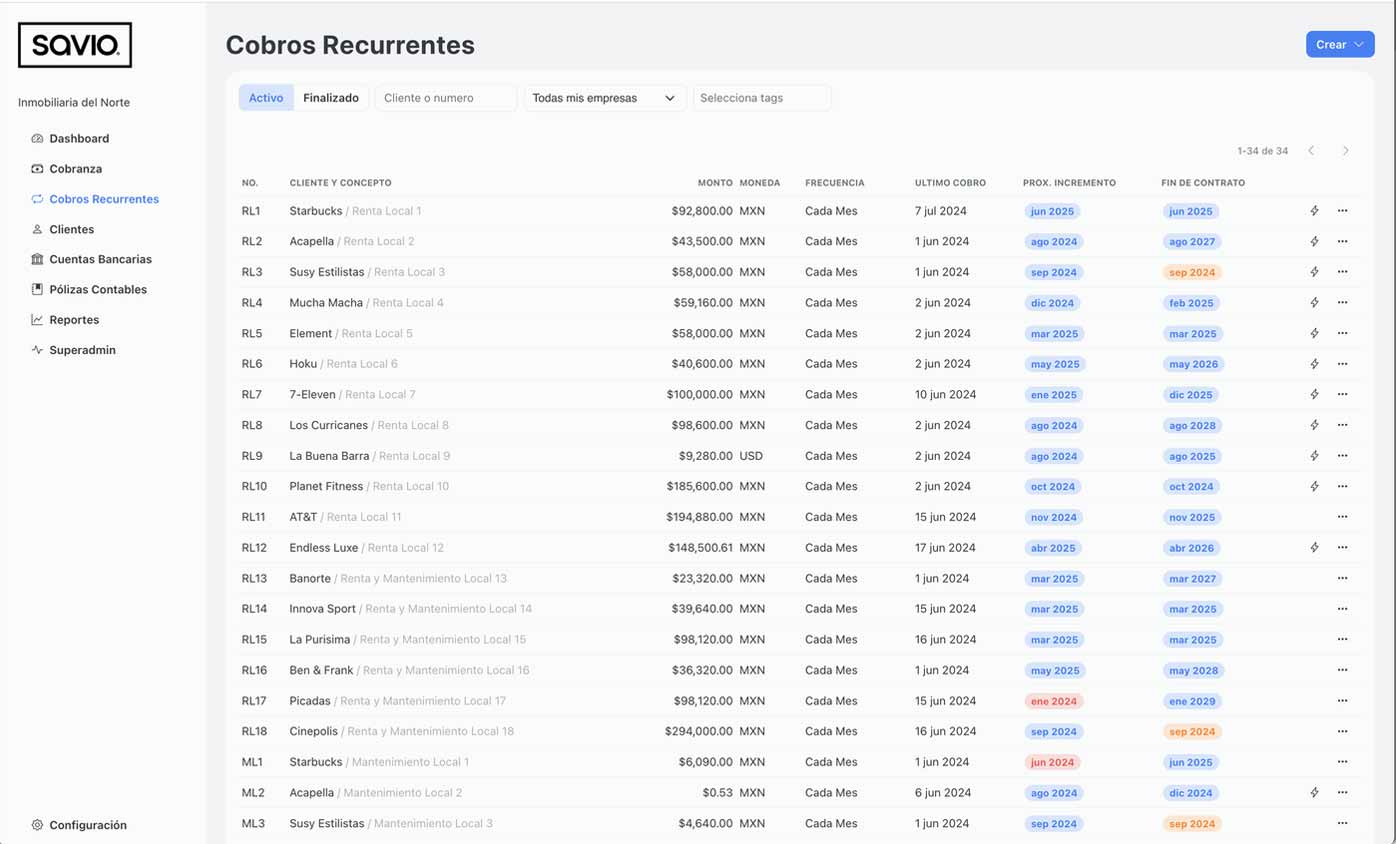Click the MONTO column header
This screenshot has width=1396, height=844.
[x=715, y=183]
